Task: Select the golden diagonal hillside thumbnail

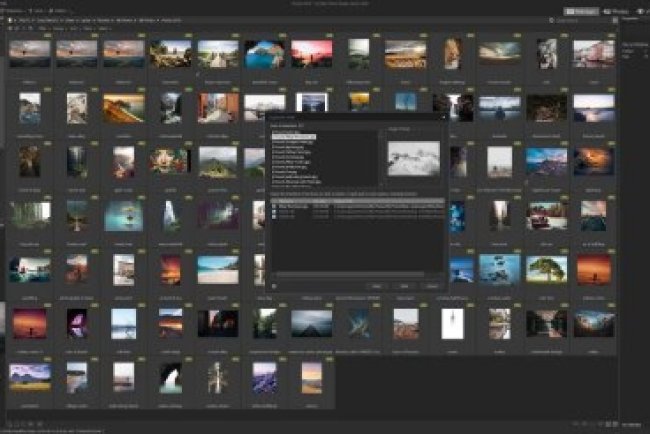Action: click(x=124, y=108)
